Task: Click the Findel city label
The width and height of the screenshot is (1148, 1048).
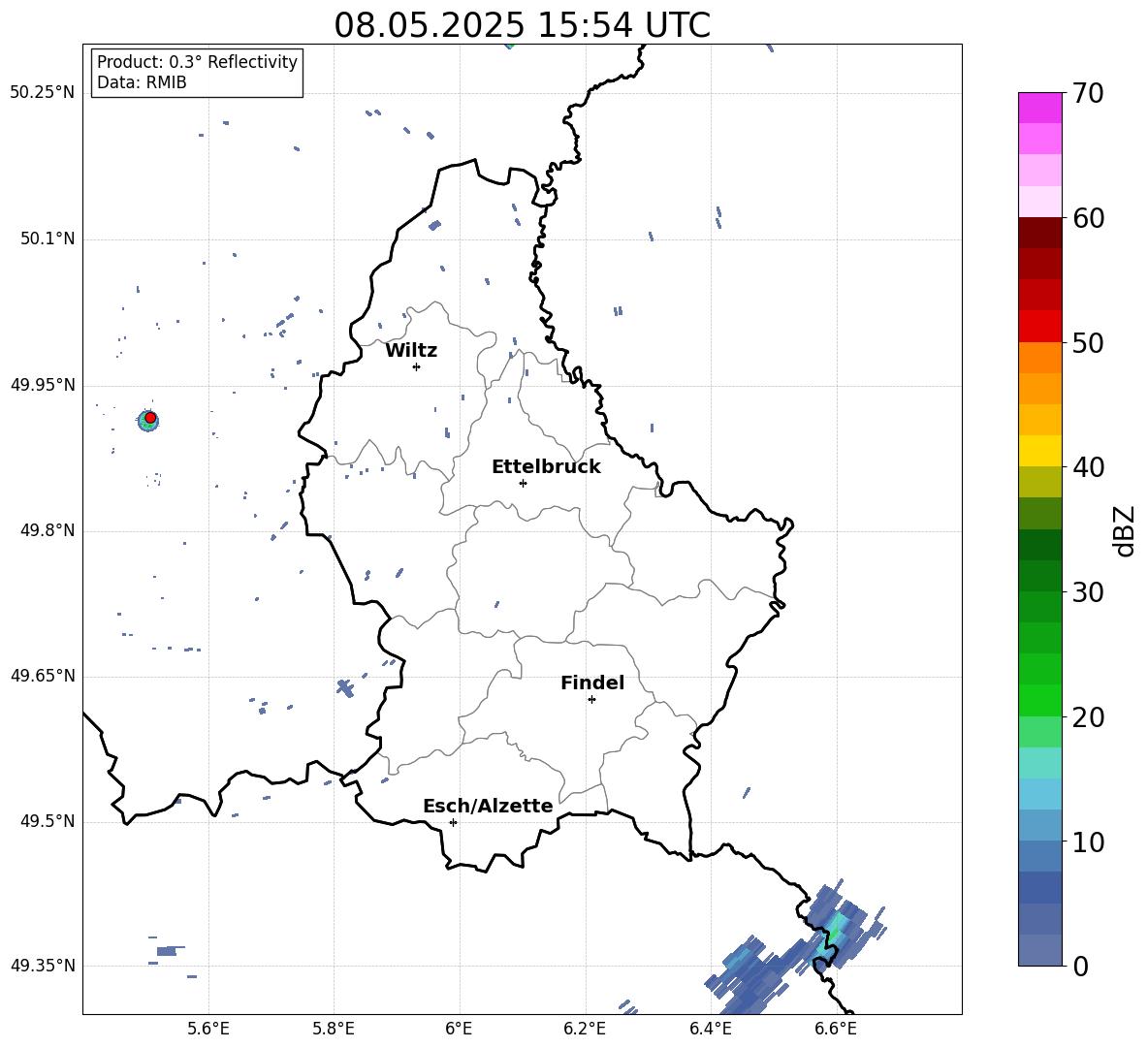Action: [592, 683]
